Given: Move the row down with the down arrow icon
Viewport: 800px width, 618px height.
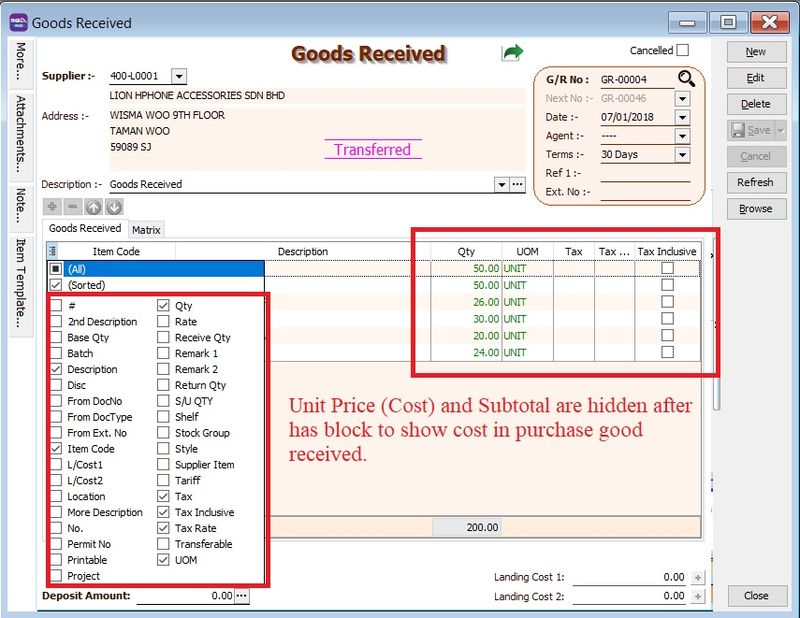Looking at the screenshot, I should pyautogui.click(x=114, y=207).
